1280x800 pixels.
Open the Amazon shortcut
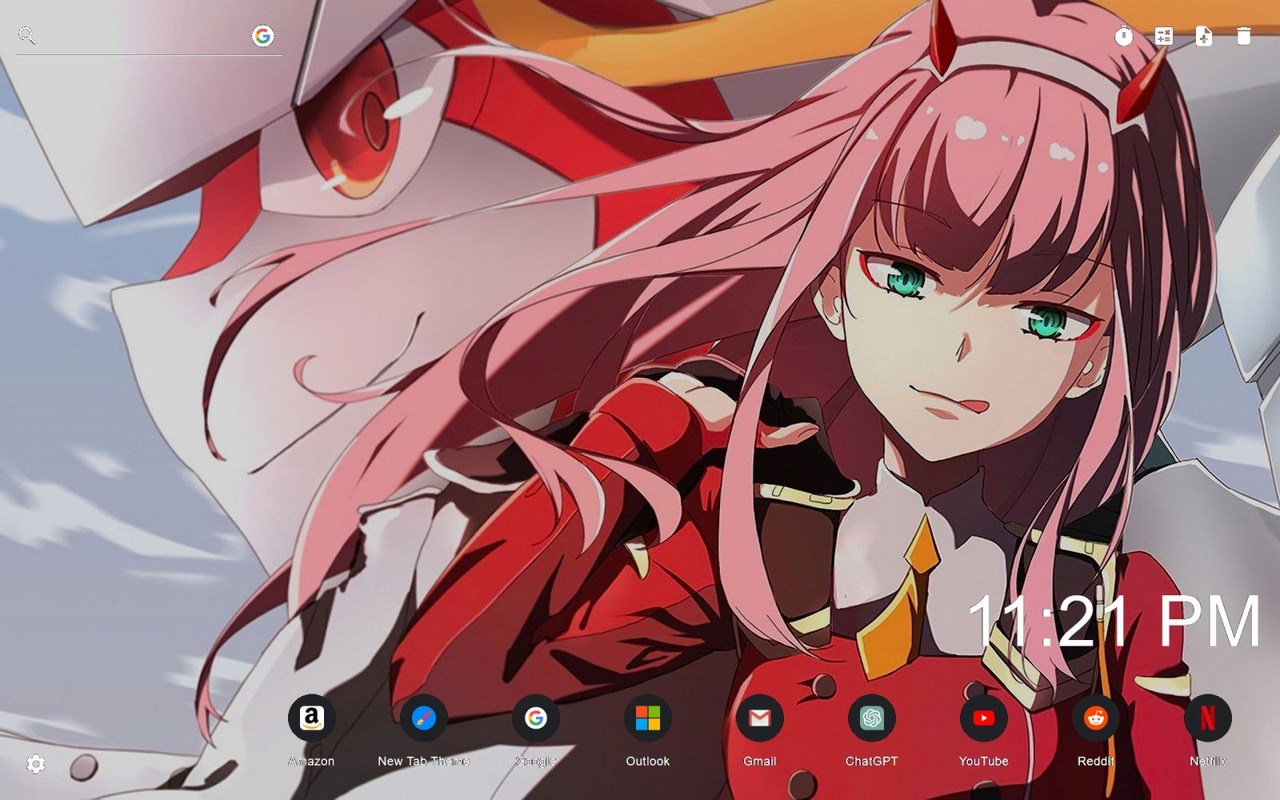[312, 718]
